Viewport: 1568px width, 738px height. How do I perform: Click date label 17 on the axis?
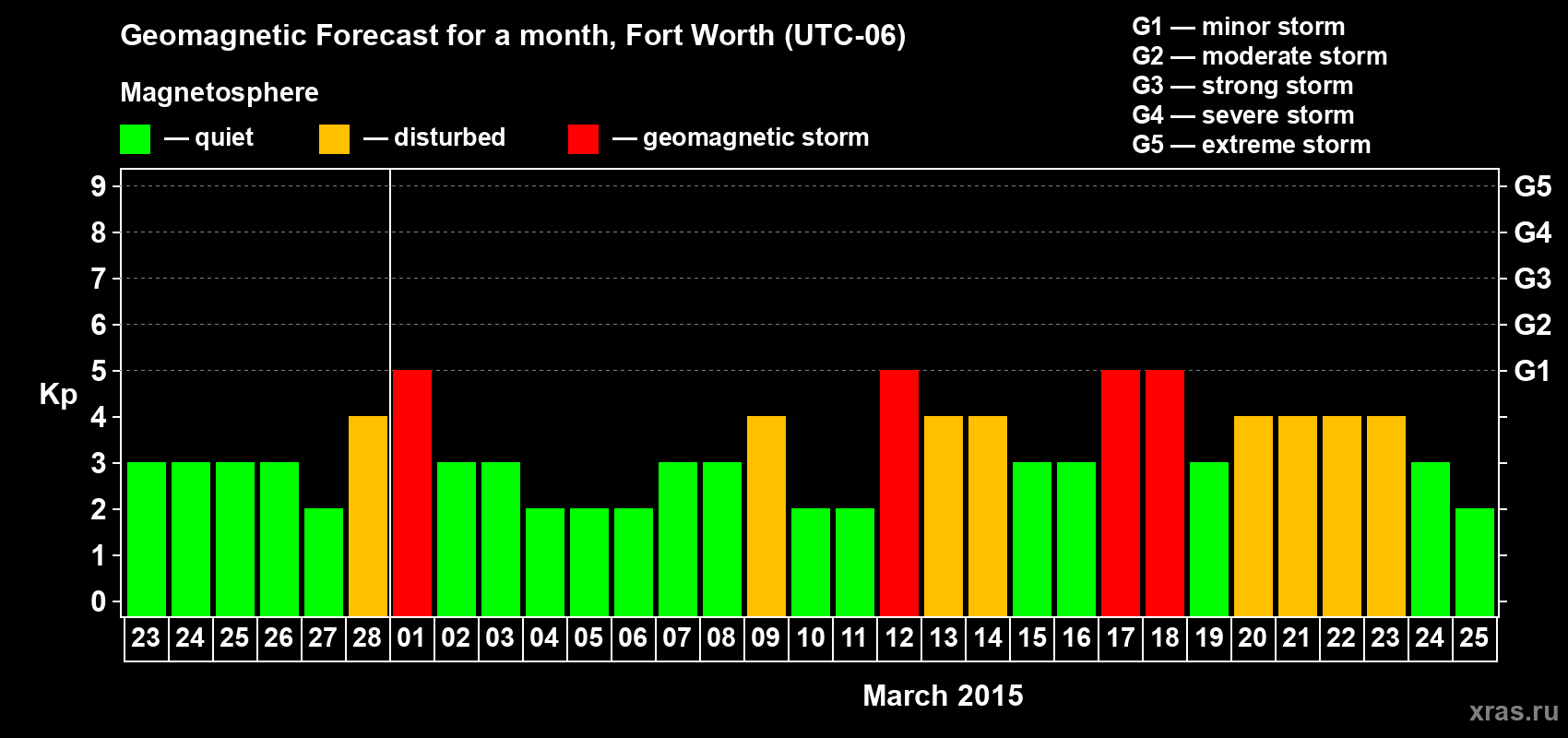[1121, 637]
